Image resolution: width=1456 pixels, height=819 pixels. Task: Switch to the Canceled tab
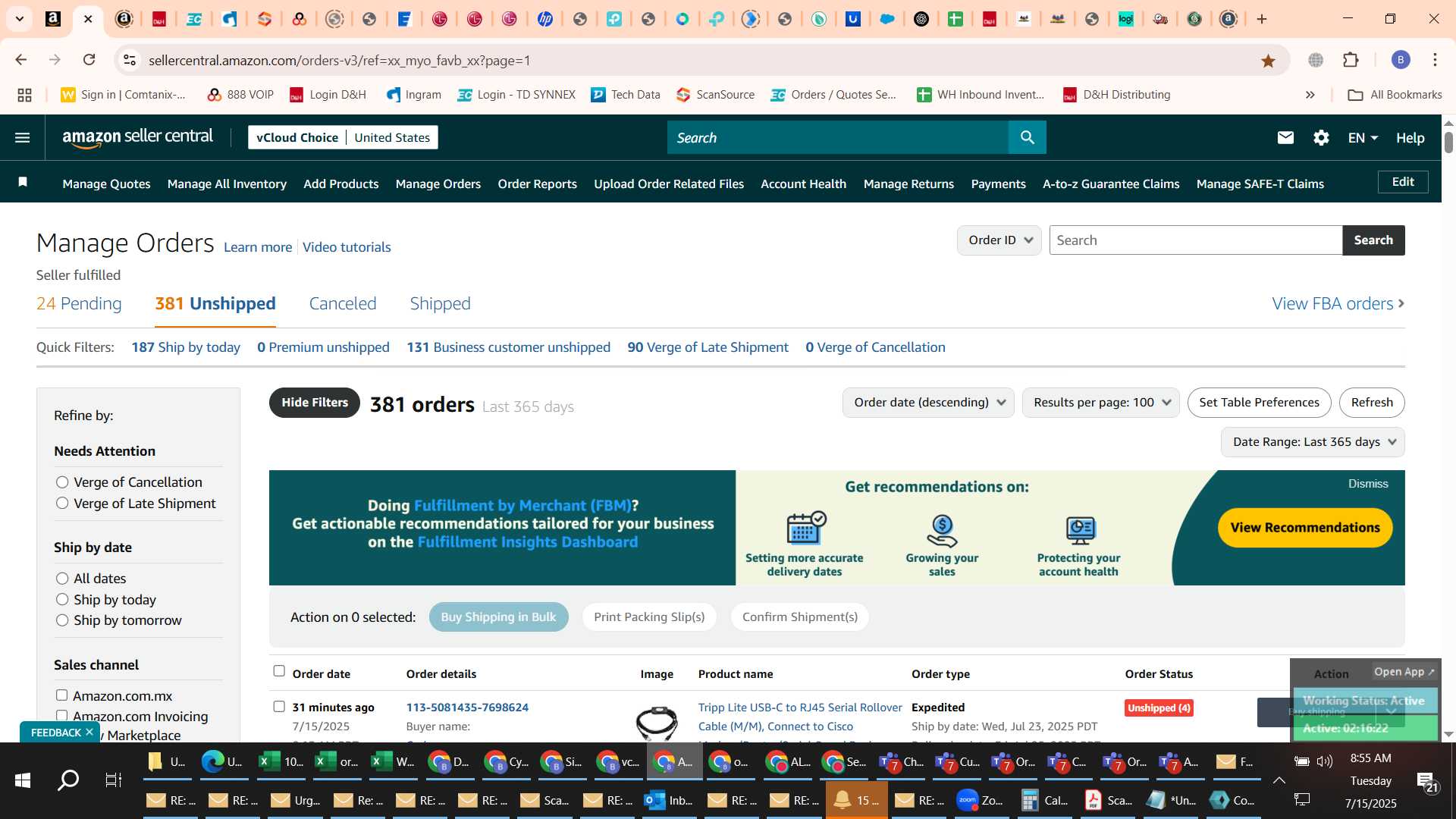[x=343, y=304]
